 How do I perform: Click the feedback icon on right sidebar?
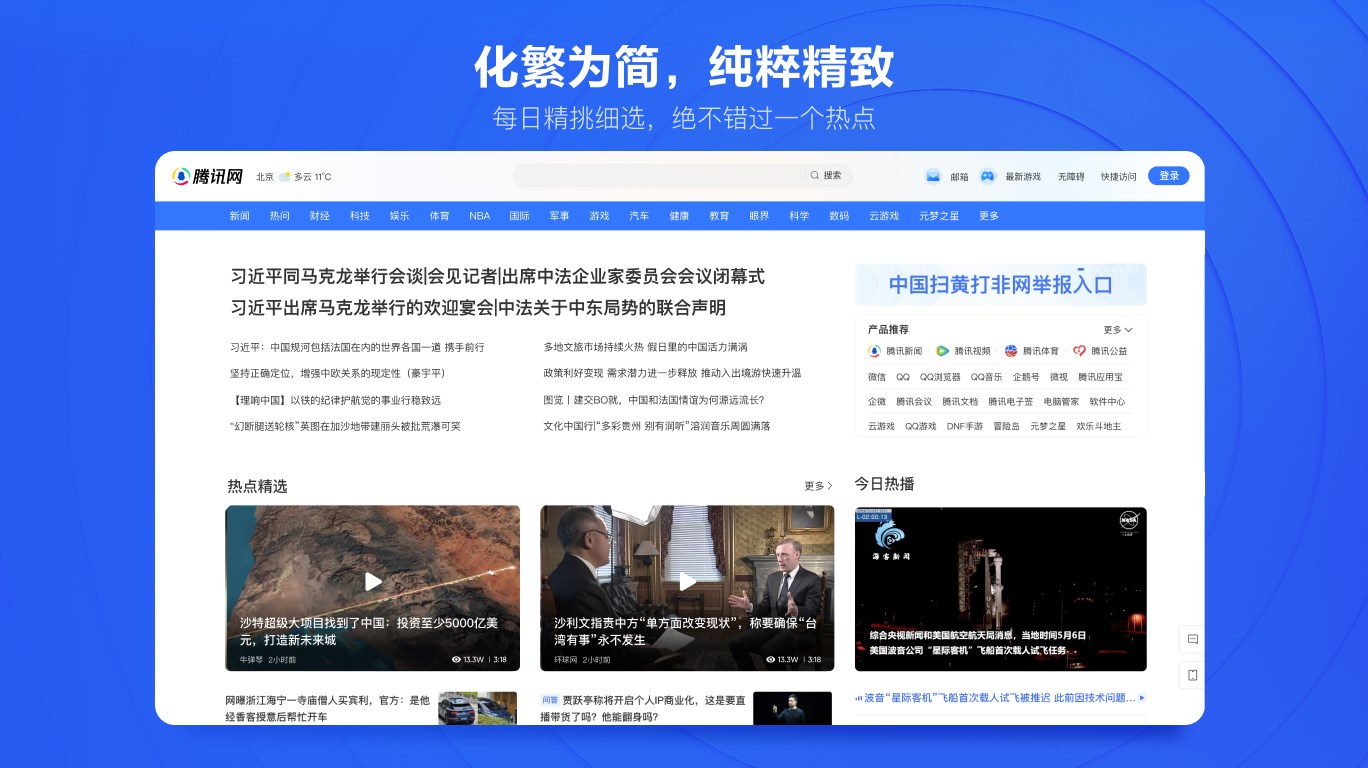click(x=1192, y=639)
